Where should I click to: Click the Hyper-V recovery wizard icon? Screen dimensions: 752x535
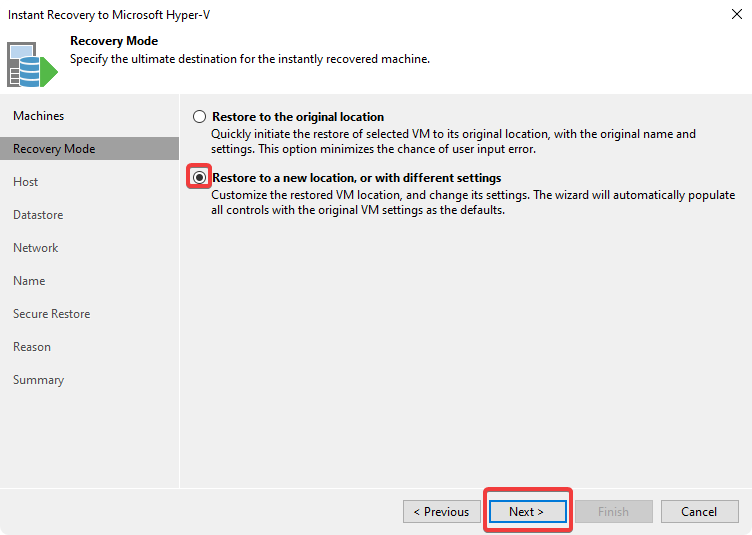33,63
